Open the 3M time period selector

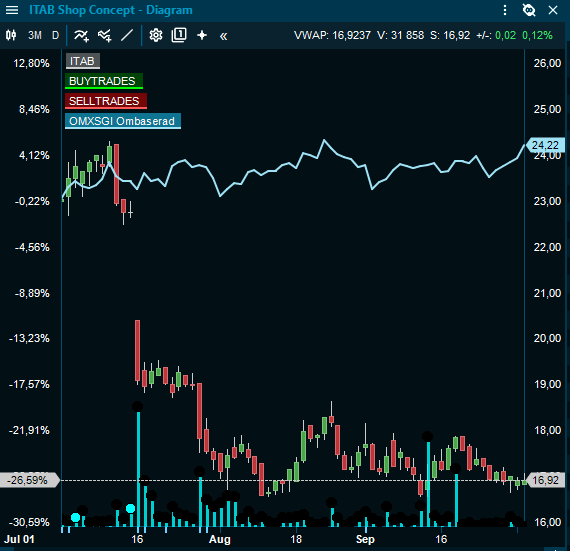click(x=35, y=35)
